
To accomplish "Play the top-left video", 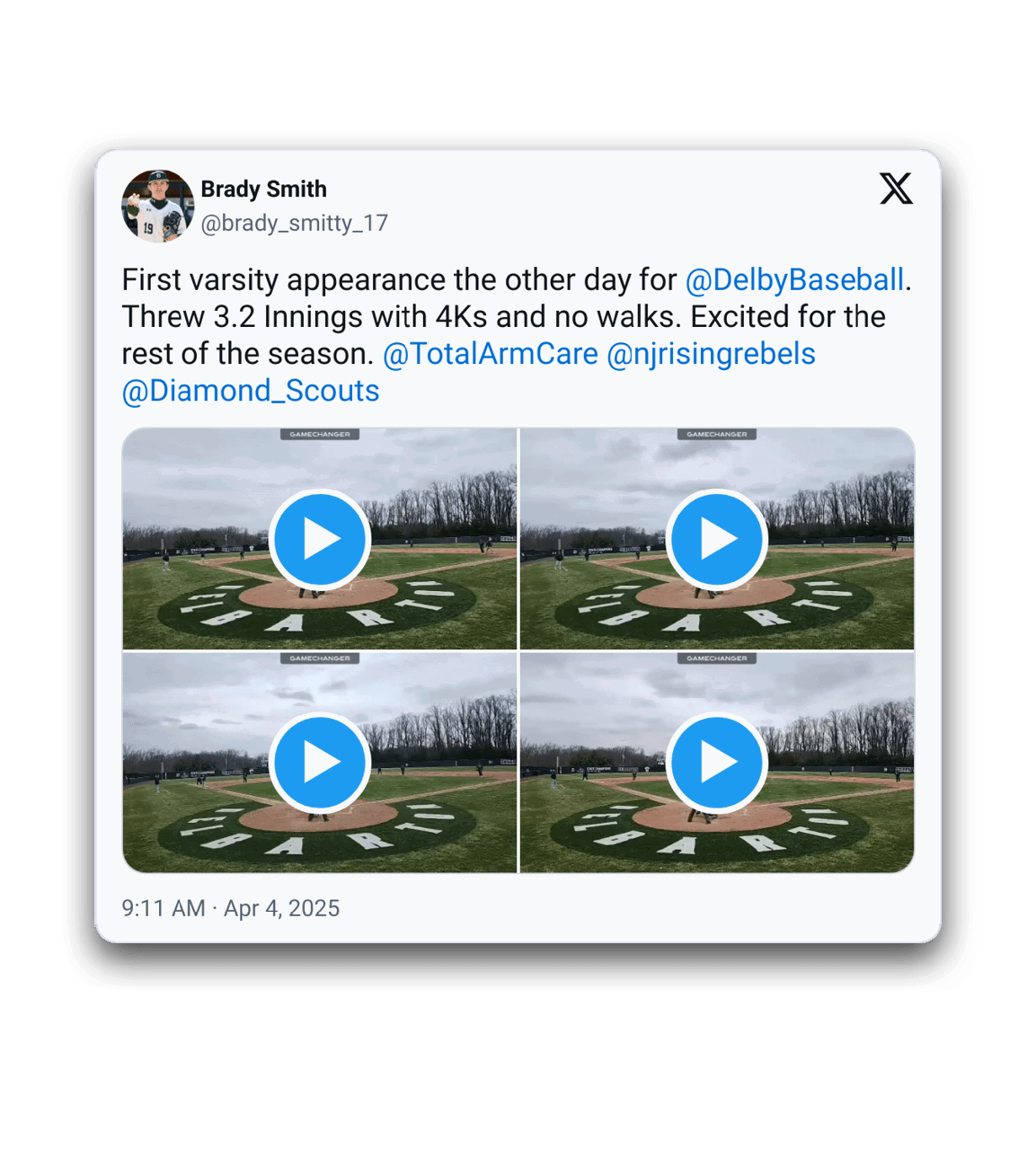I will click(320, 539).
